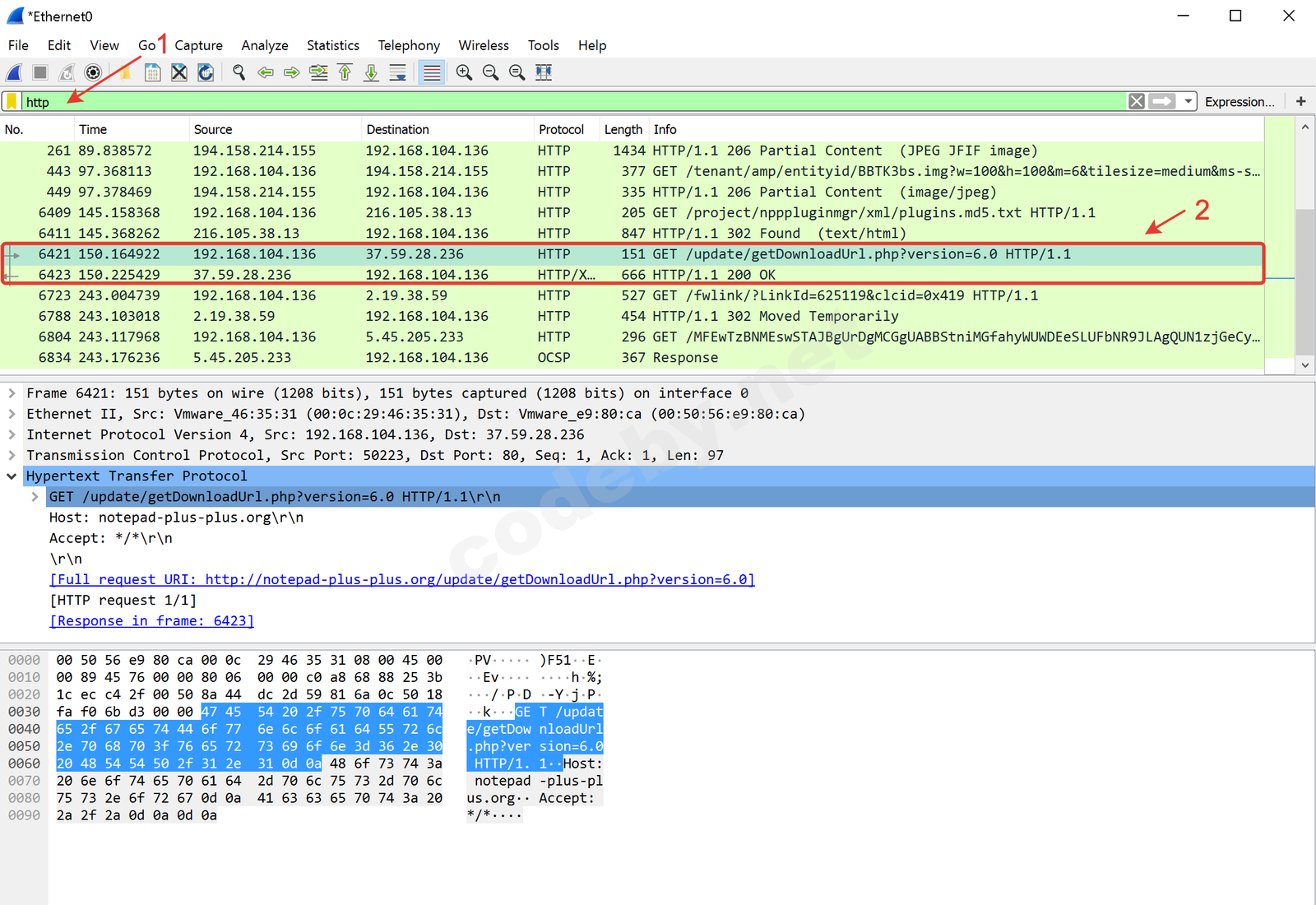The width and height of the screenshot is (1316, 905).
Task: Zoom in on packet list text
Action: tap(464, 72)
